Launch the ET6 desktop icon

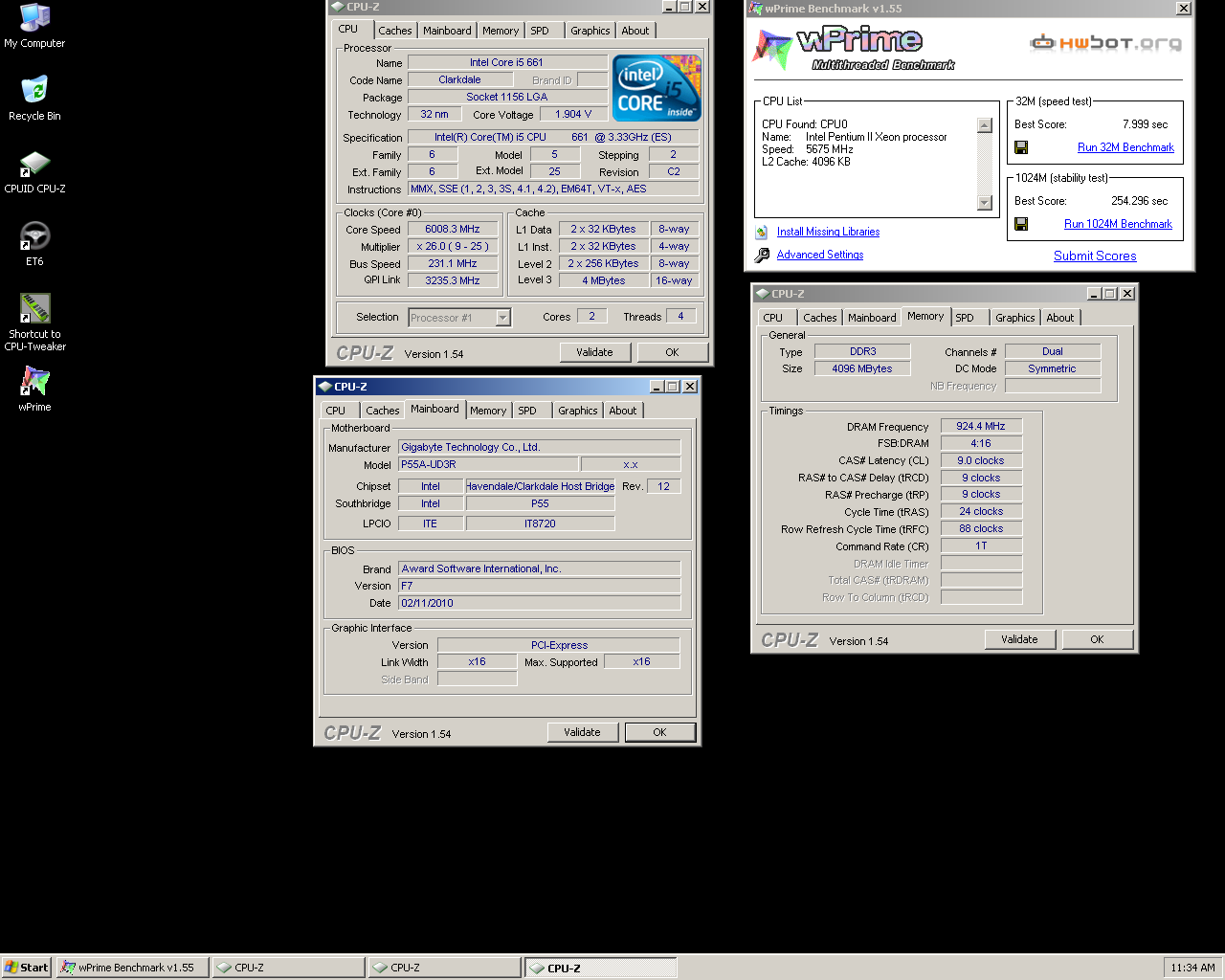(x=34, y=244)
